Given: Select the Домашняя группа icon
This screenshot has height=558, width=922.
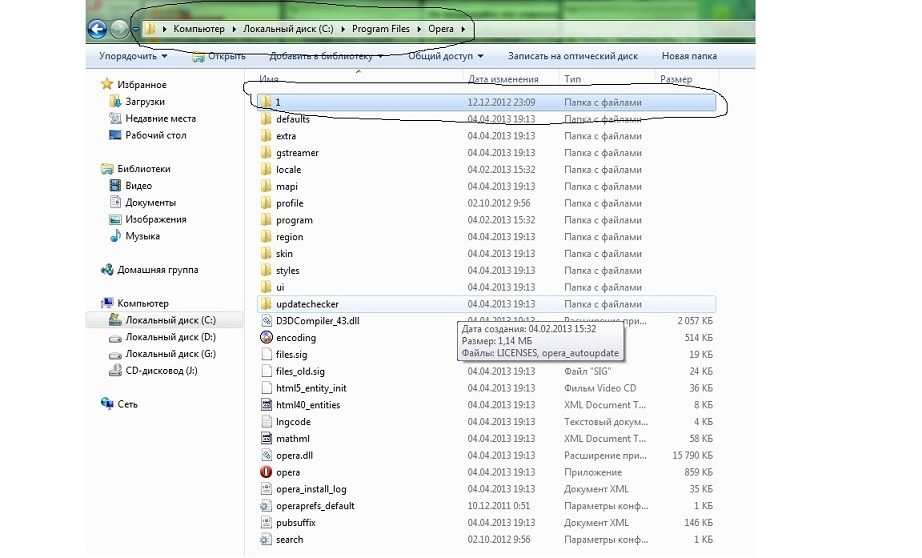Looking at the screenshot, I should pos(107,269).
